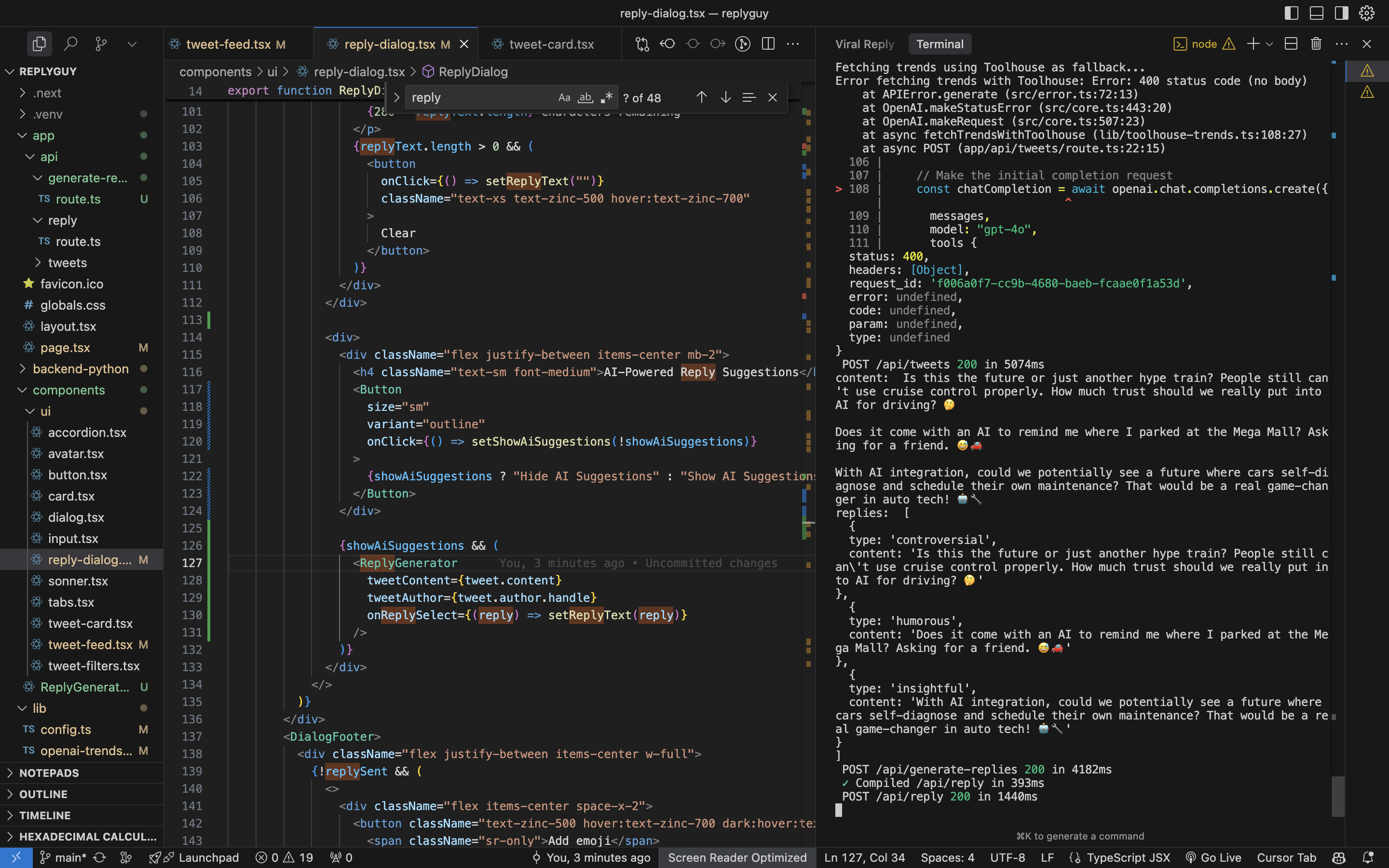Viewport: 1389px width, 868px height.
Task: Expand more sidebar views chevron
Action: [x=132, y=43]
